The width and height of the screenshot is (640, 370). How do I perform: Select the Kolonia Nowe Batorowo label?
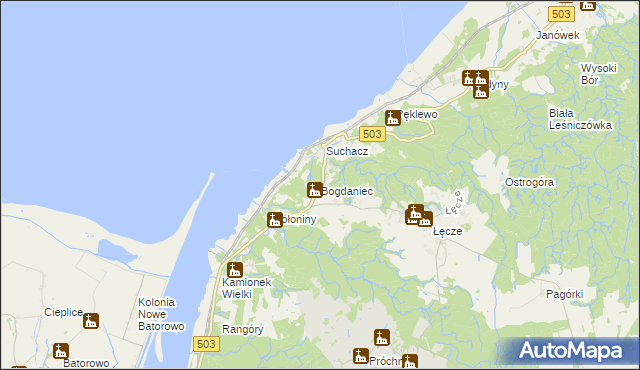coord(161,314)
